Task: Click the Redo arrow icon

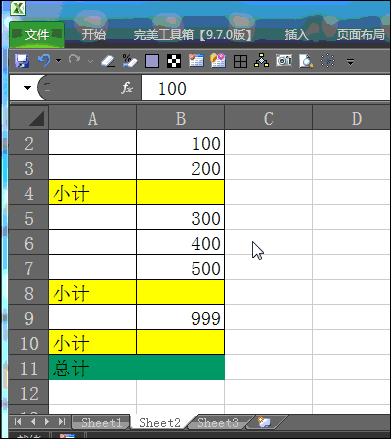Action: [x=74, y=61]
